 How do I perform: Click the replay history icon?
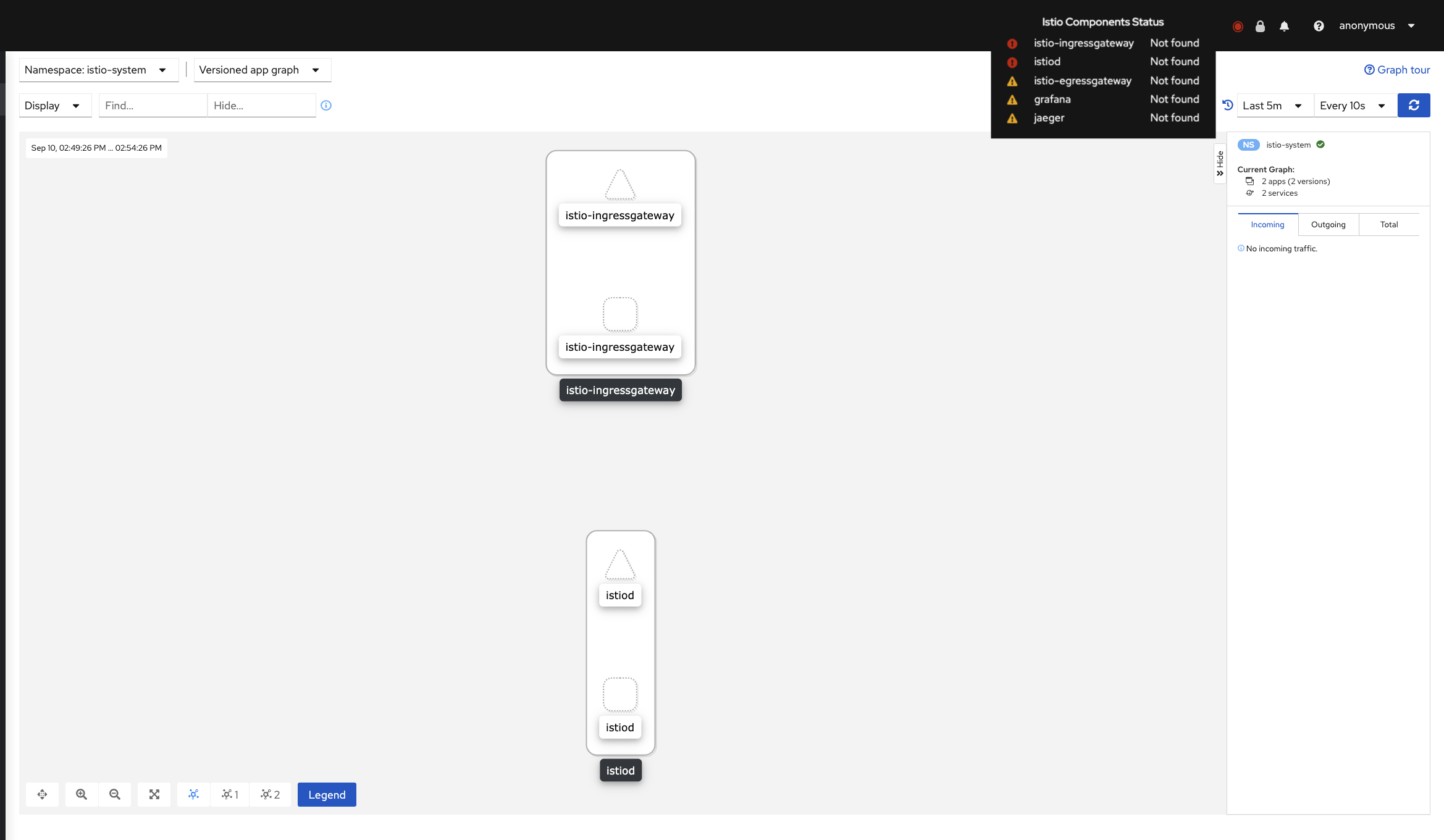[x=1228, y=106]
